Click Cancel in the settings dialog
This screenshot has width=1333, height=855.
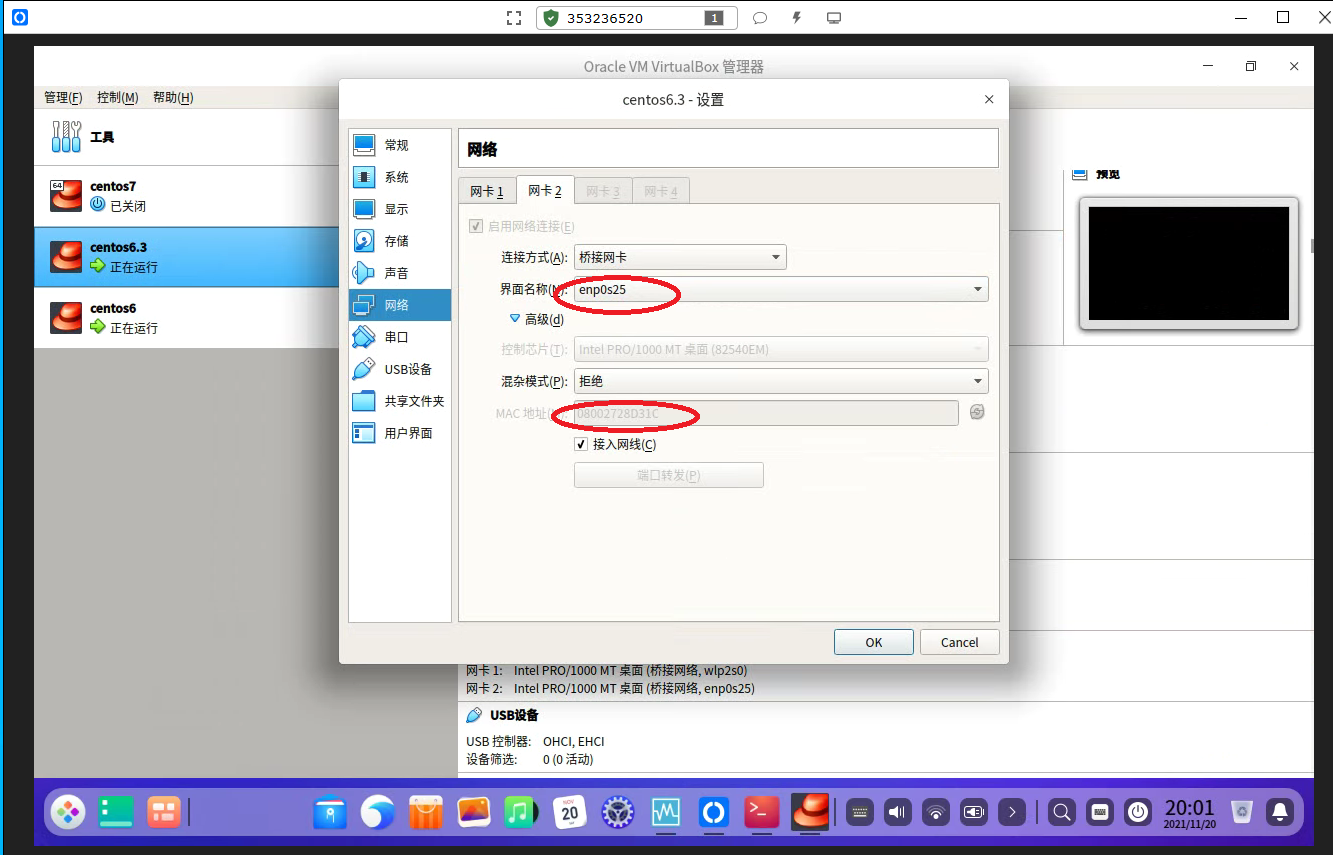[x=960, y=642]
